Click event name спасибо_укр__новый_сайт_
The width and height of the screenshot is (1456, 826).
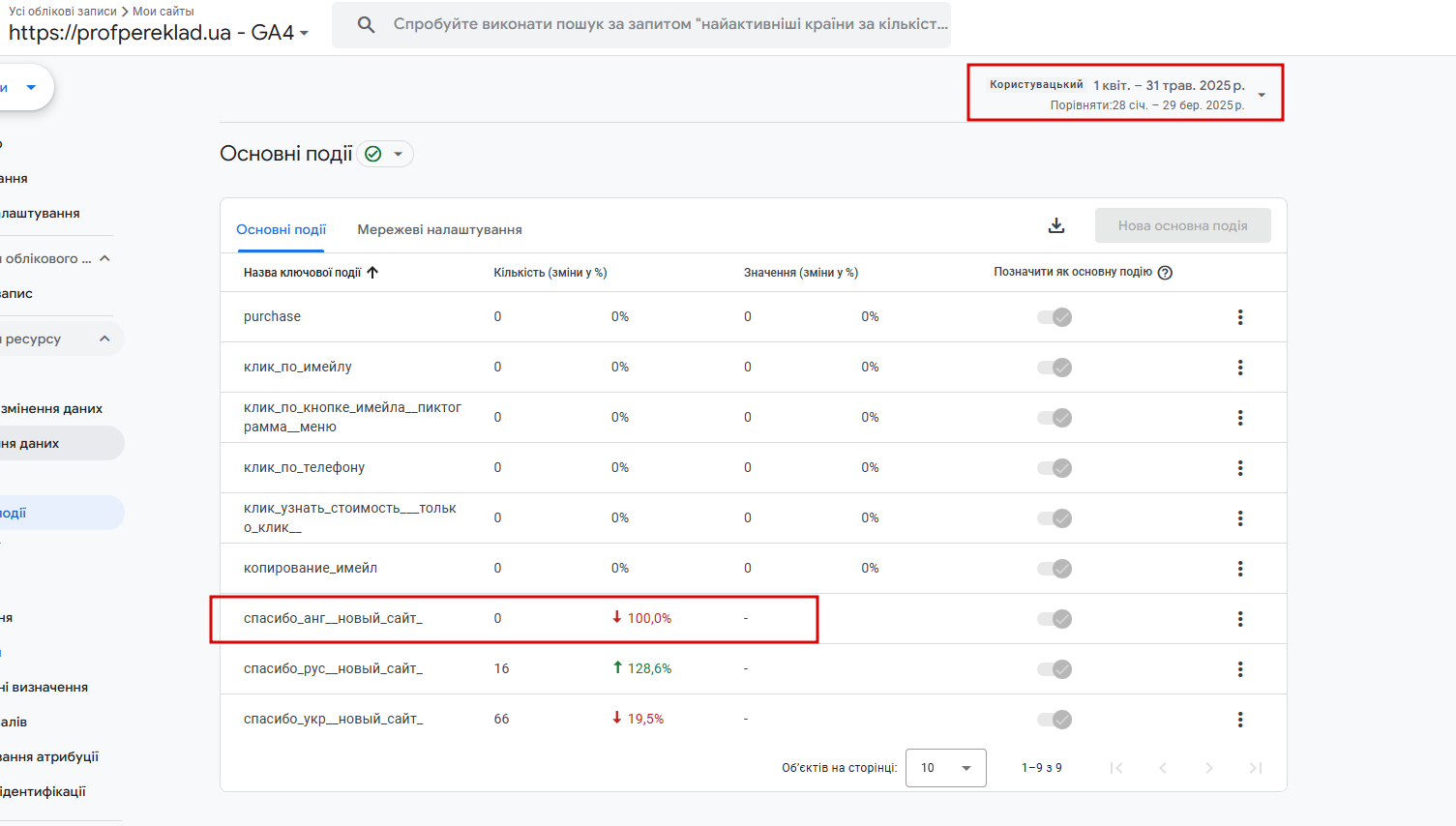(334, 719)
